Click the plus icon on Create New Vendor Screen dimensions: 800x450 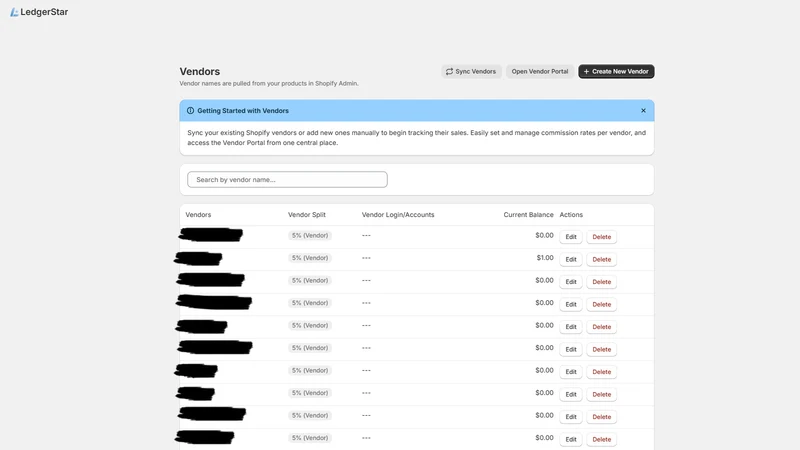tap(586, 71)
